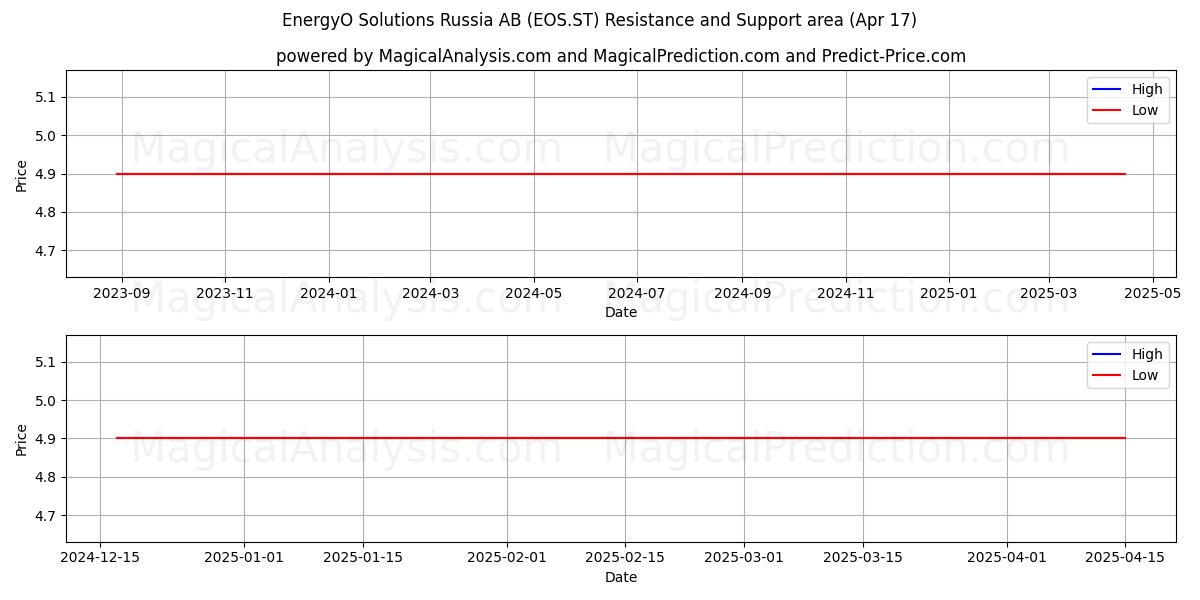Click the '2025-02-01' tick label

[507, 558]
